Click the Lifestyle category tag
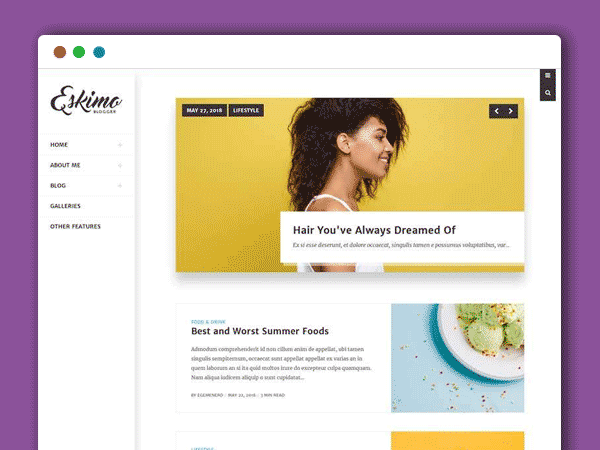600x450 pixels. click(246, 111)
